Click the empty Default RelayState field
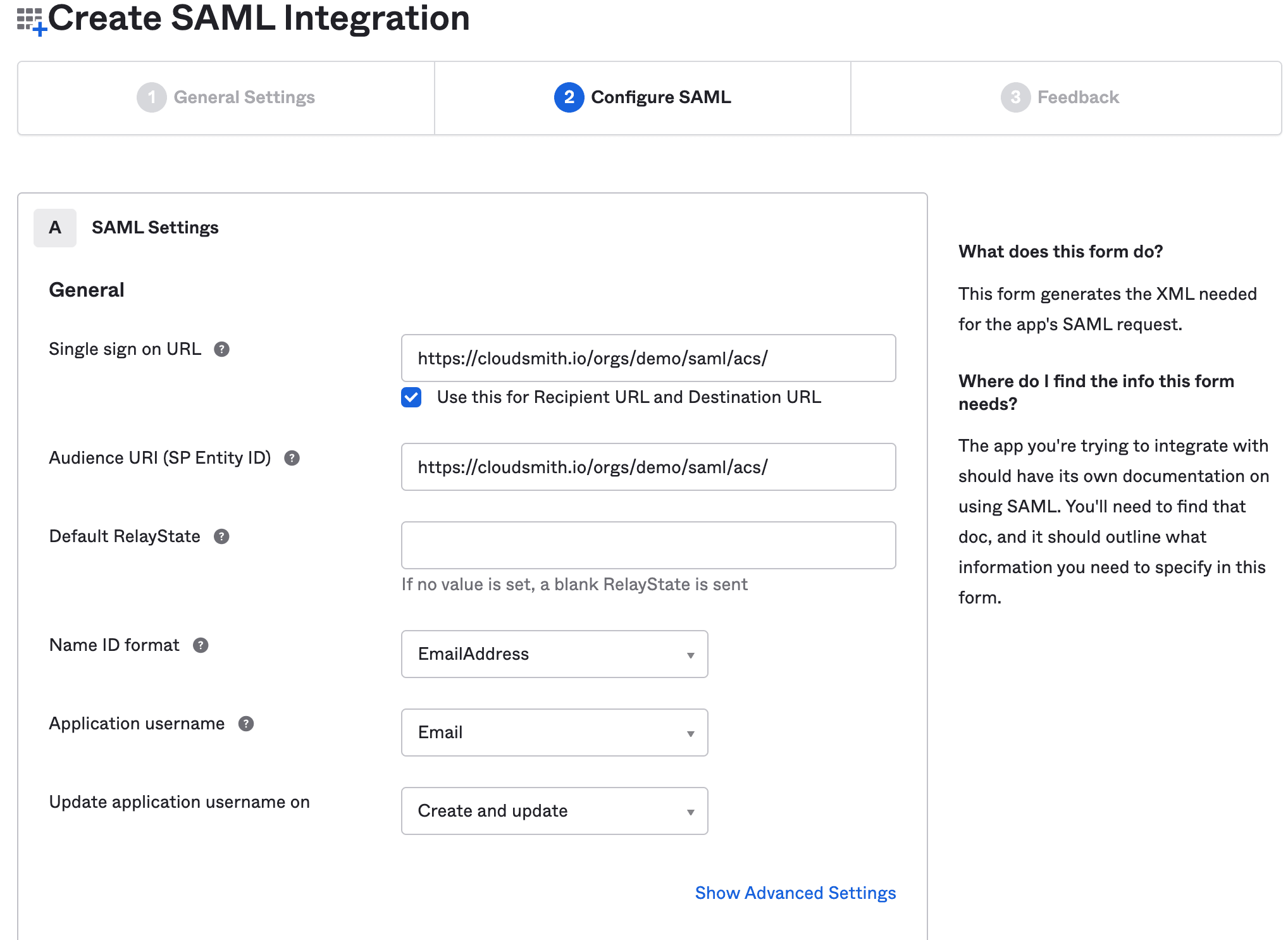1288x940 pixels. click(648, 545)
